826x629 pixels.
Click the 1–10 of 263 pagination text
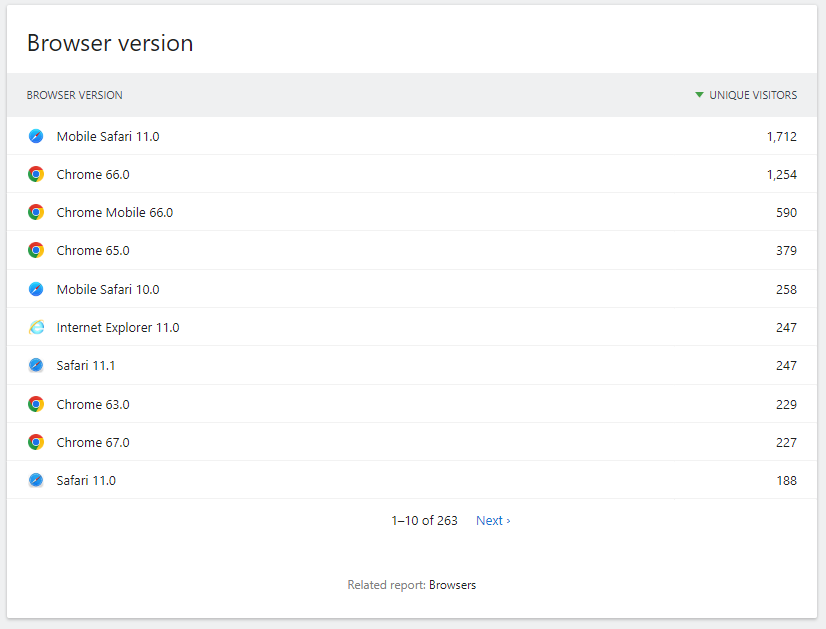point(424,521)
